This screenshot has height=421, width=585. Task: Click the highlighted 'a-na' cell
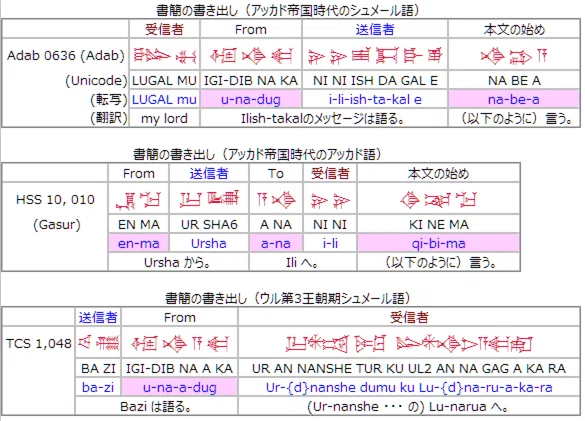pos(276,243)
